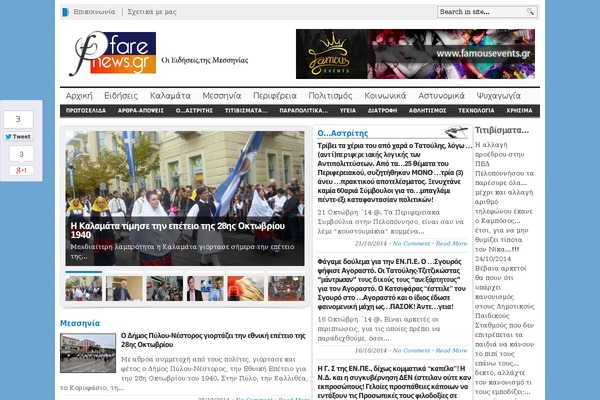Select sixth slider thumbnail of council hall
Screen dimensions: 600x400
[x=286, y=288]
